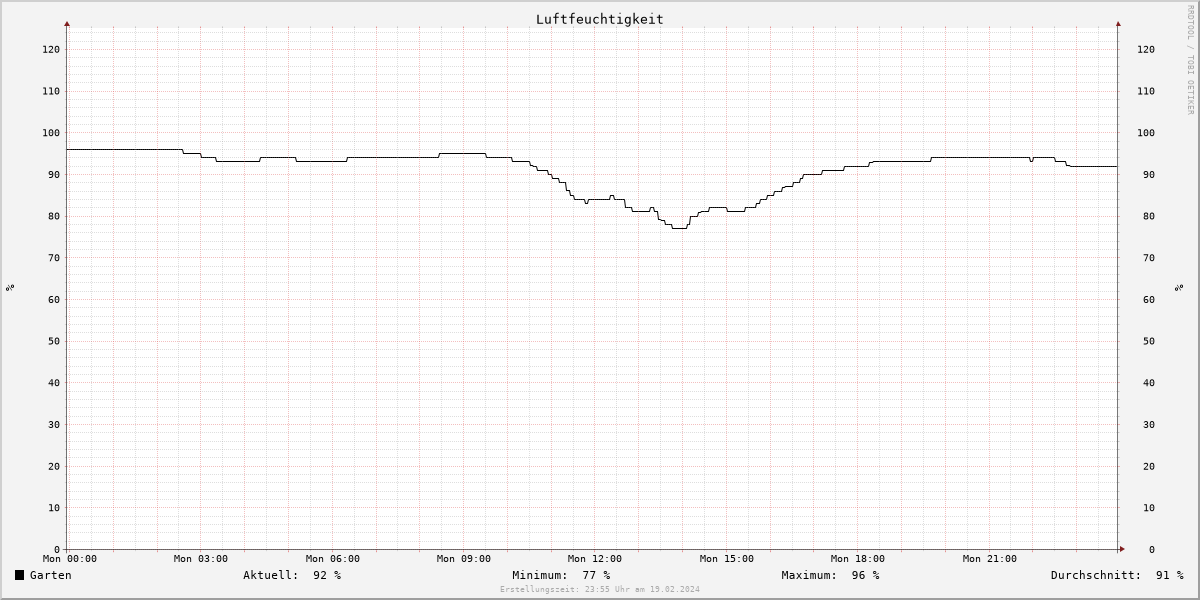1200x600 pixels.
Task: Click the '80' label on the right axis
Action: tap(1149, 216)
